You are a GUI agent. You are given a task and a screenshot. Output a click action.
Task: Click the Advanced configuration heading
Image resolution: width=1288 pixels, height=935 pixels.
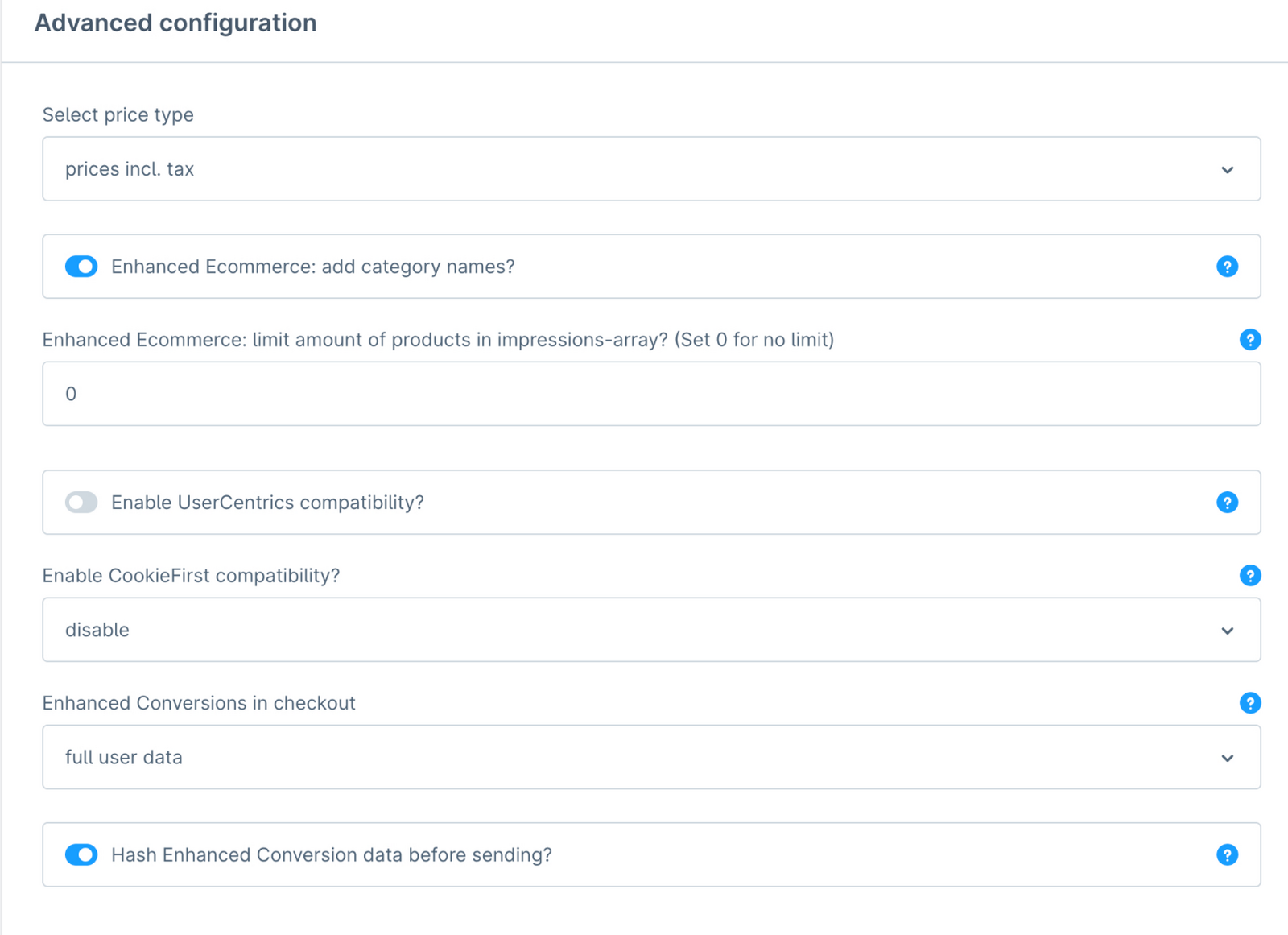coord(175,23)
